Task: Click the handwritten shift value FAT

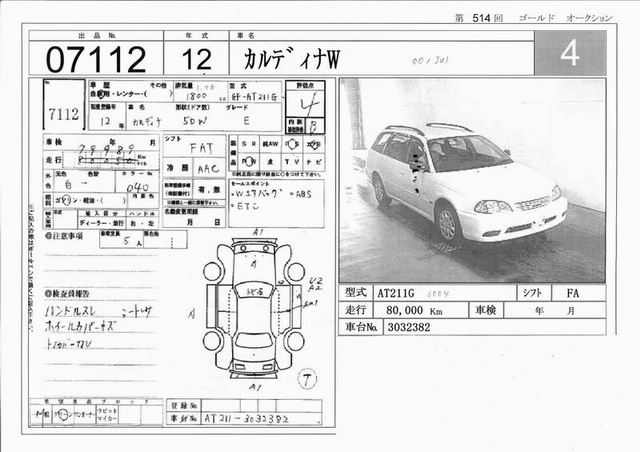Action: pyautogui.click(x=201, y=148)
